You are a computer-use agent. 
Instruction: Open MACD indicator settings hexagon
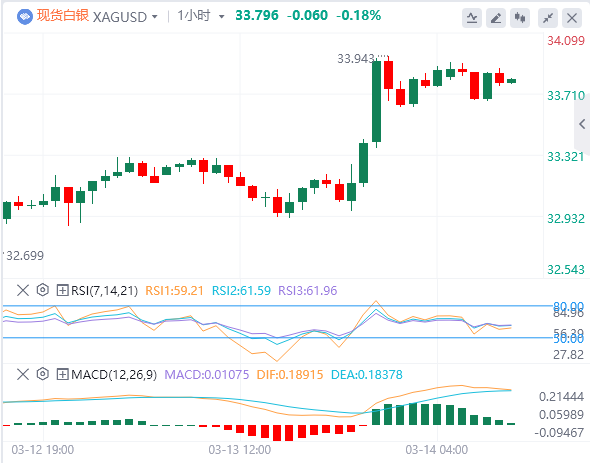(x=43, y=374)
